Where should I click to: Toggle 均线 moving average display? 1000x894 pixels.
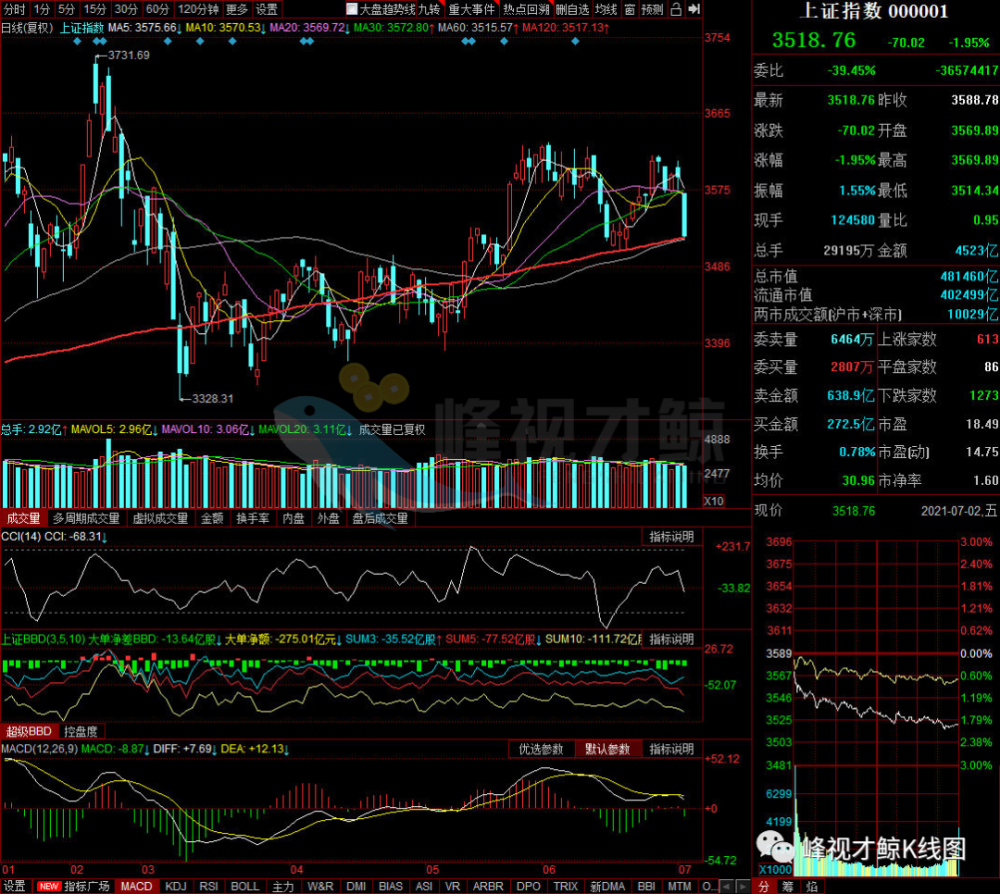click(606, 10)
